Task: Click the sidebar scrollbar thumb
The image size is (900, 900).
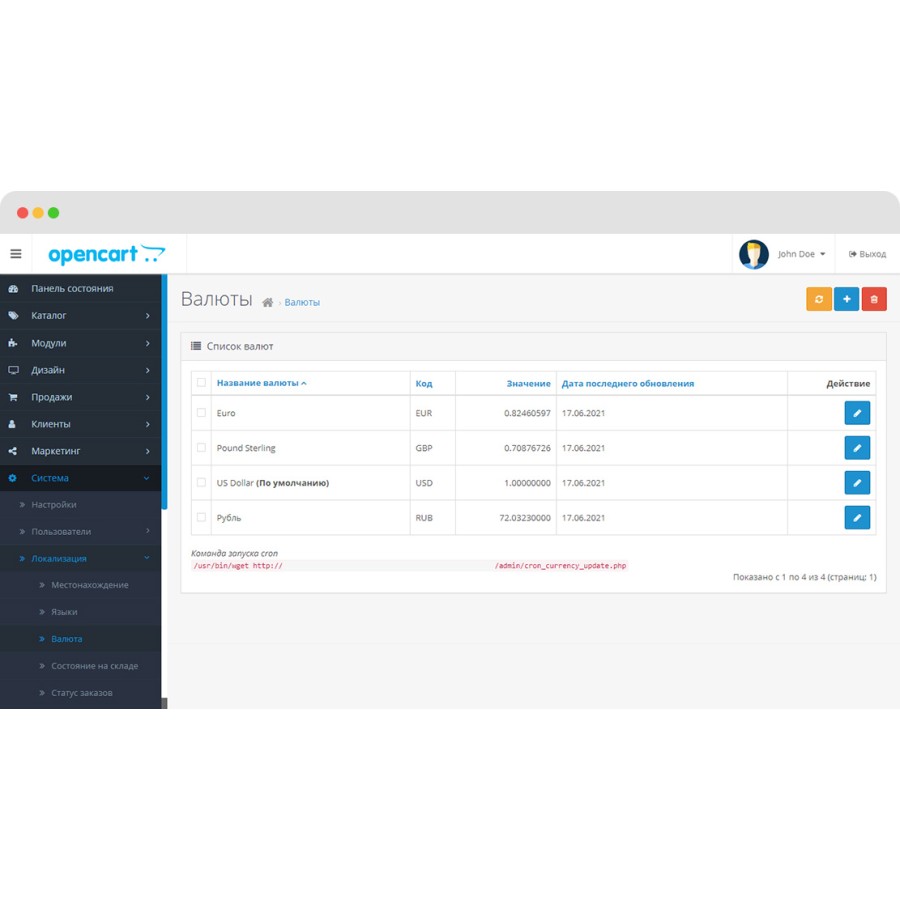Action: 164,392
